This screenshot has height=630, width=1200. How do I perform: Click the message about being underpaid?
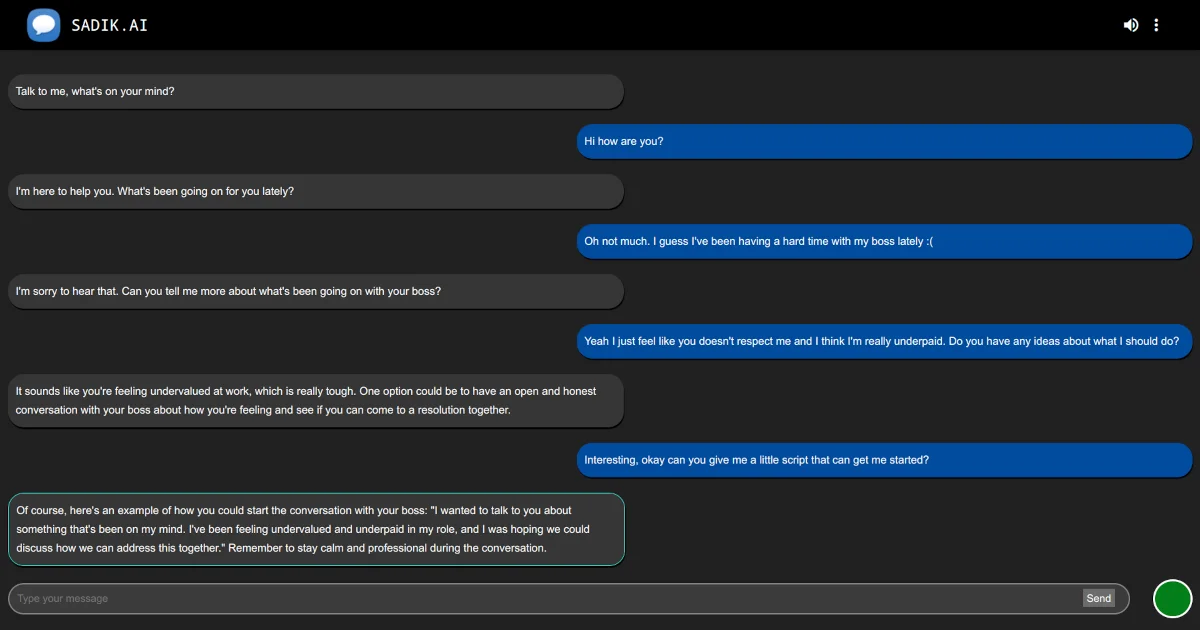[x=884, y=341]
